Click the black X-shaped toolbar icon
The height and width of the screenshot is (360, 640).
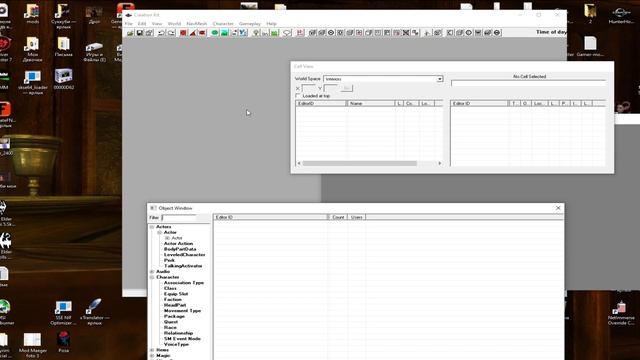coord(406,33)
